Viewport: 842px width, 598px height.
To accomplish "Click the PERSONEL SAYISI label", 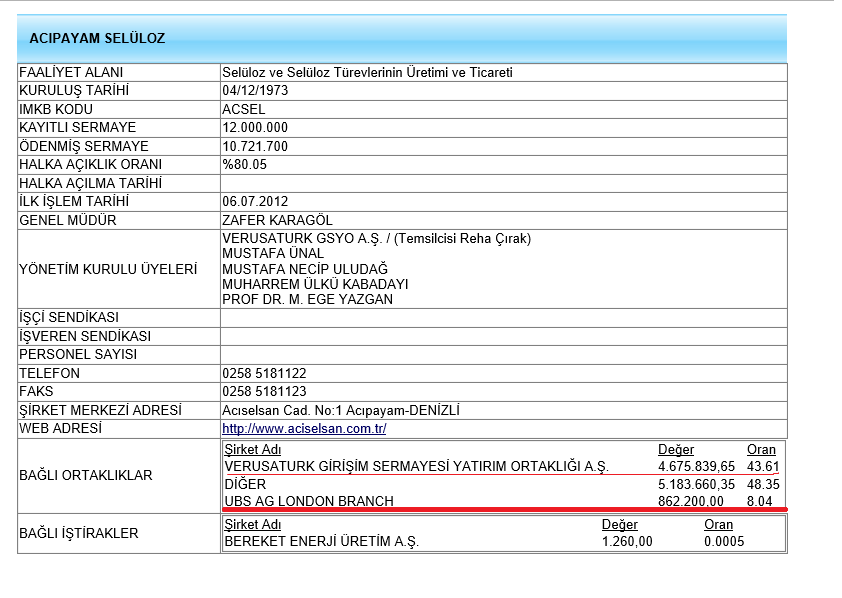I will tap(78, 355).
